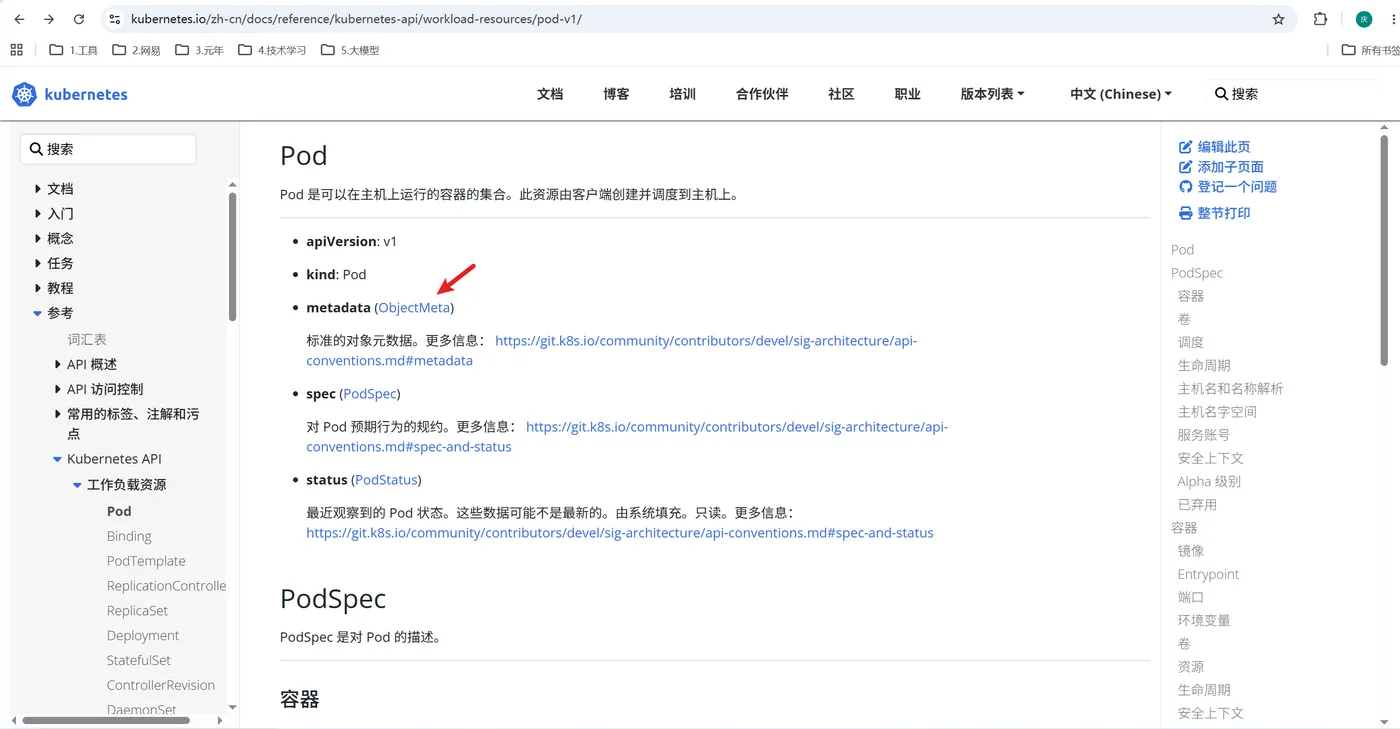Open the api-conventions.md#metadata link
This screenshot has width=1400, height=729.
(612, 351)
